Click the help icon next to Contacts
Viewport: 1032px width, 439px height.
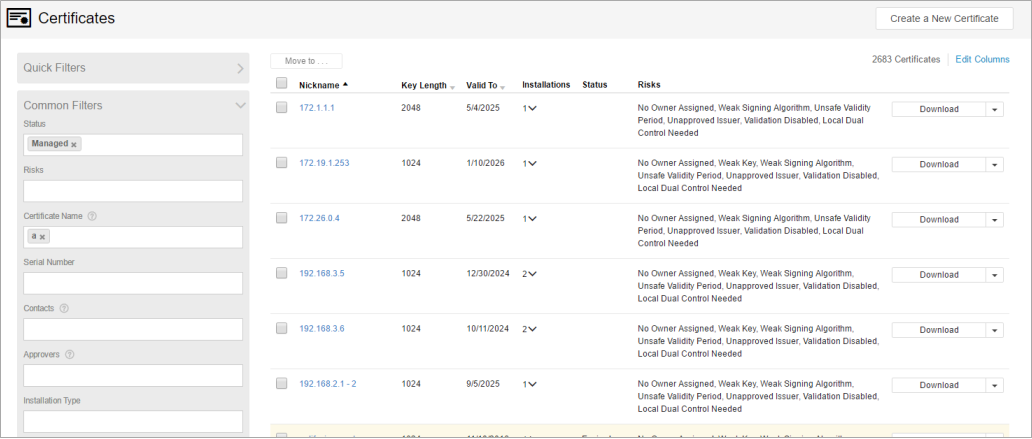tap(64, 308)
